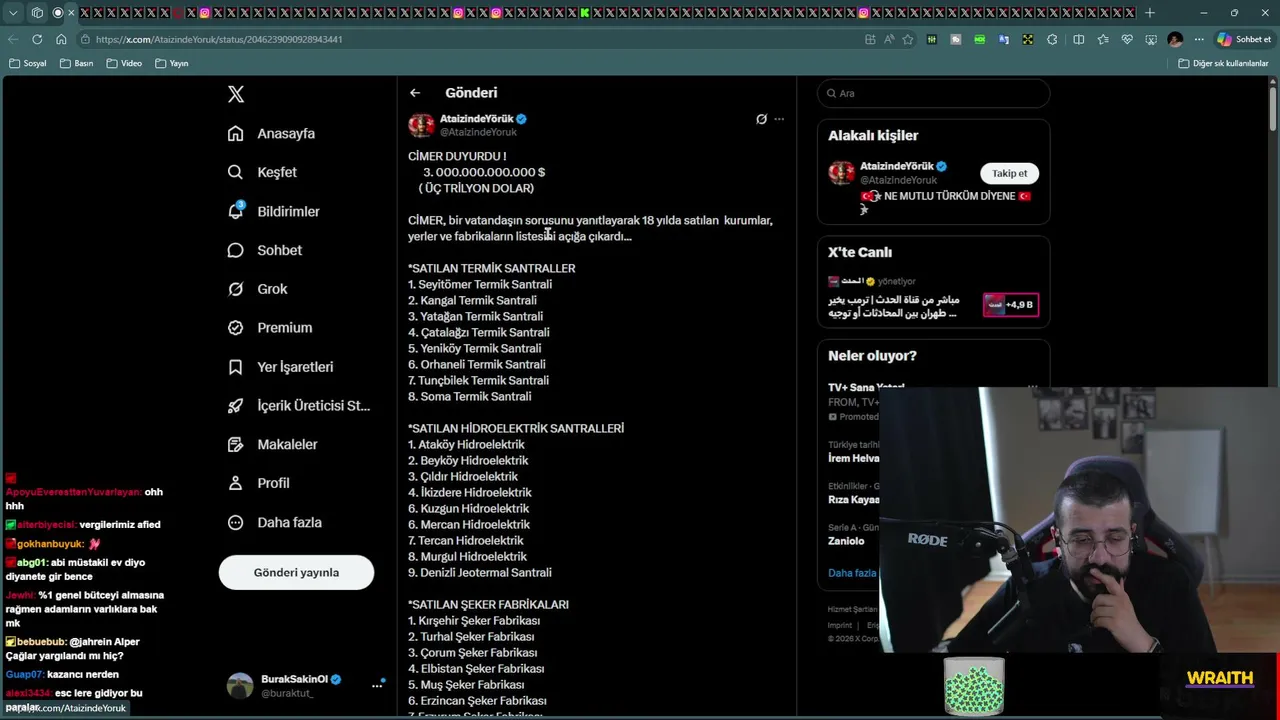Open the browser profile avatar
This screenshot has width=1280, height=720.
1175,39
